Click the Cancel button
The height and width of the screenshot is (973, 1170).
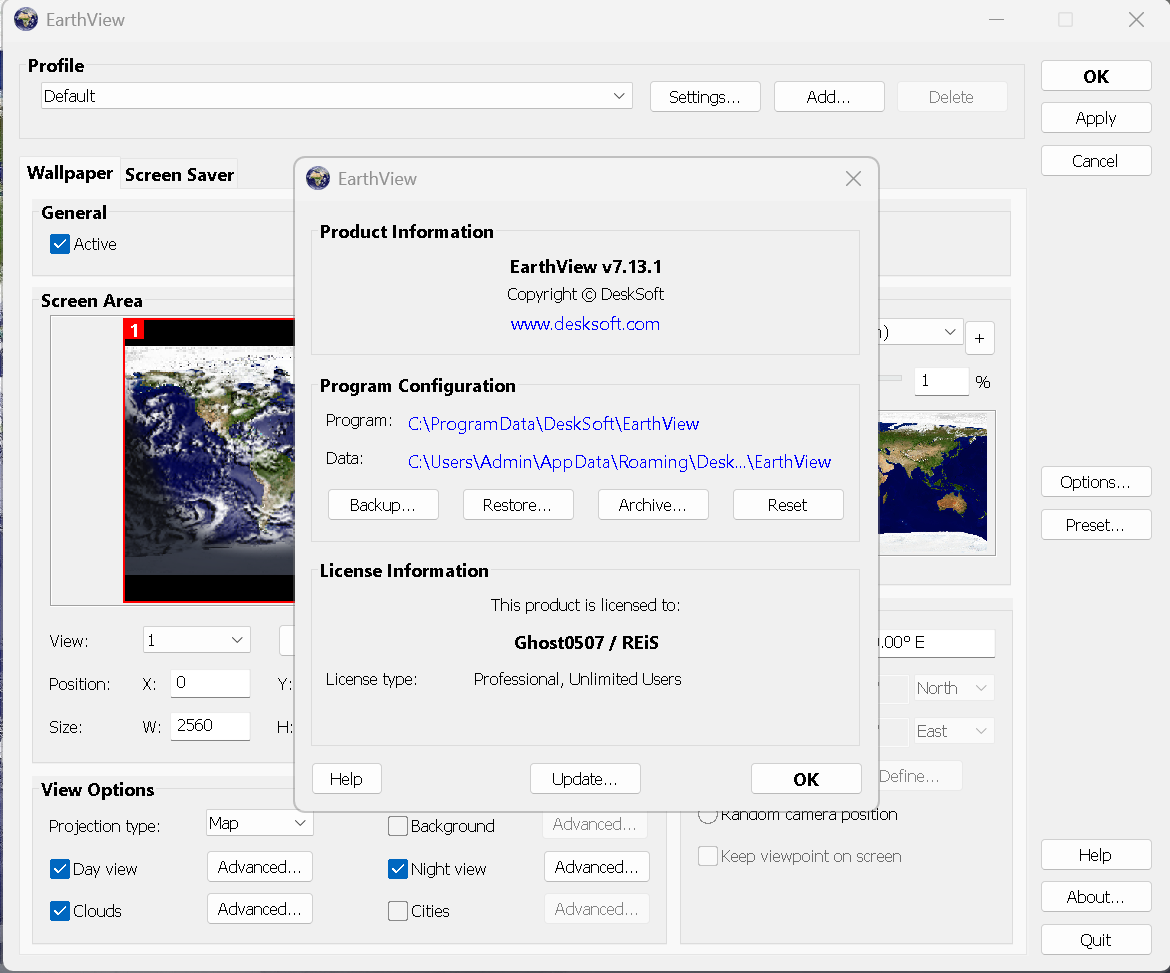point(1096,160)
